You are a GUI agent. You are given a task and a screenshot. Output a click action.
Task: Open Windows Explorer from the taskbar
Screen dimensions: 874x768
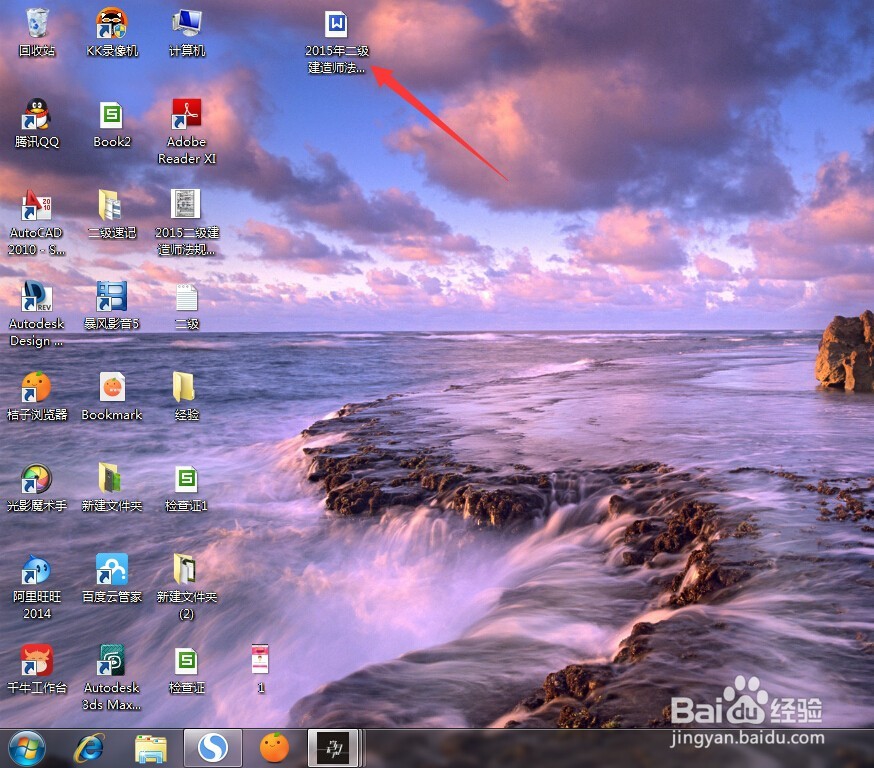[x=151, y=748]
